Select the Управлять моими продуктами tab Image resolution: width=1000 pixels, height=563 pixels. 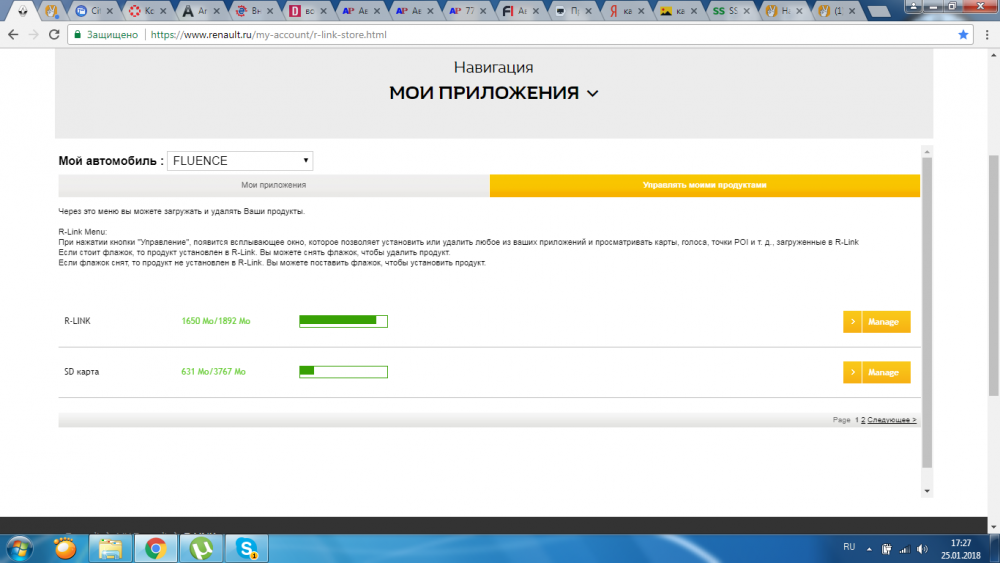[x=705, y=185]
